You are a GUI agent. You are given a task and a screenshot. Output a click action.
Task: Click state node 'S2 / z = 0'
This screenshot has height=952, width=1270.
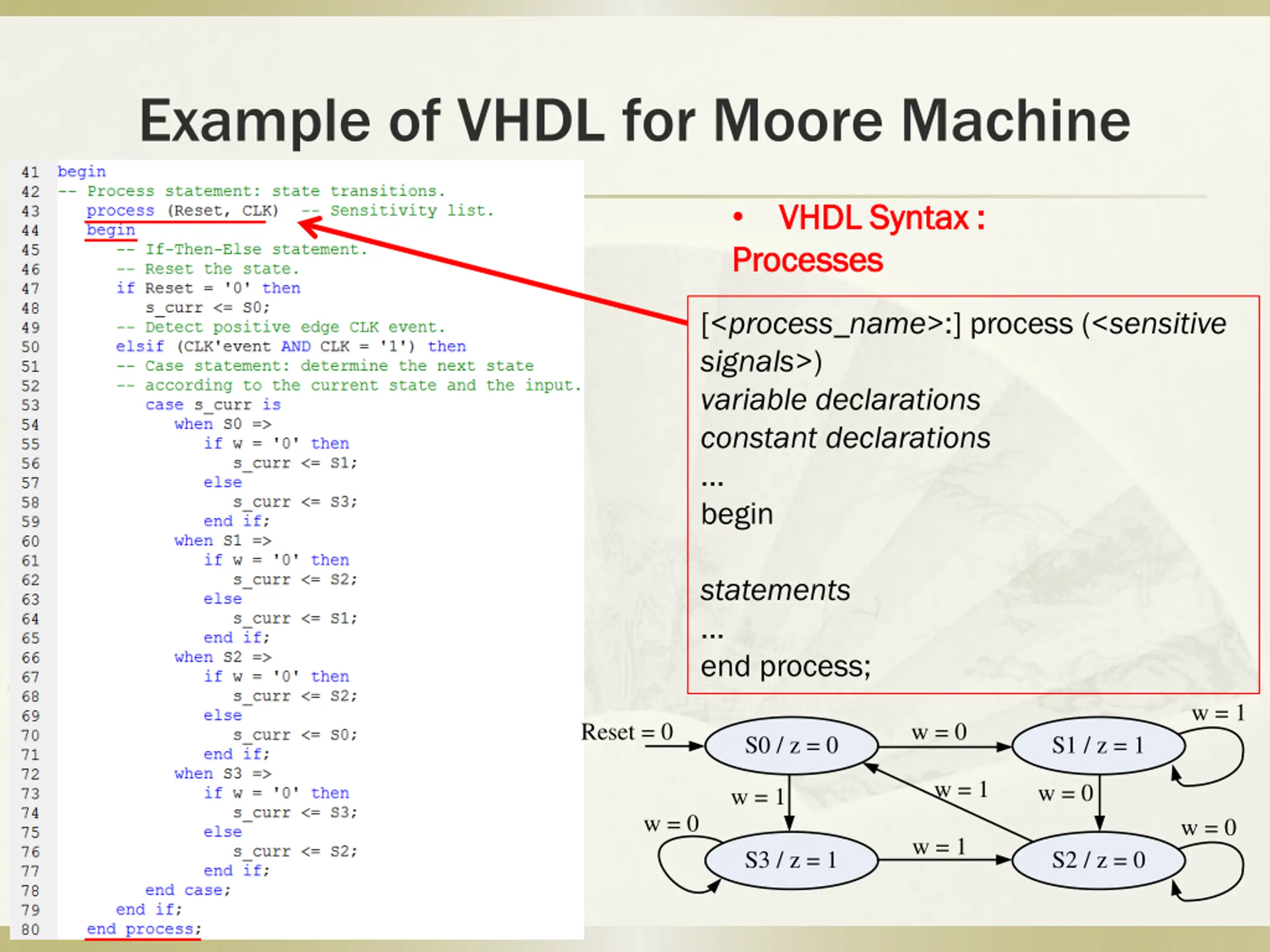[1098, 860]
